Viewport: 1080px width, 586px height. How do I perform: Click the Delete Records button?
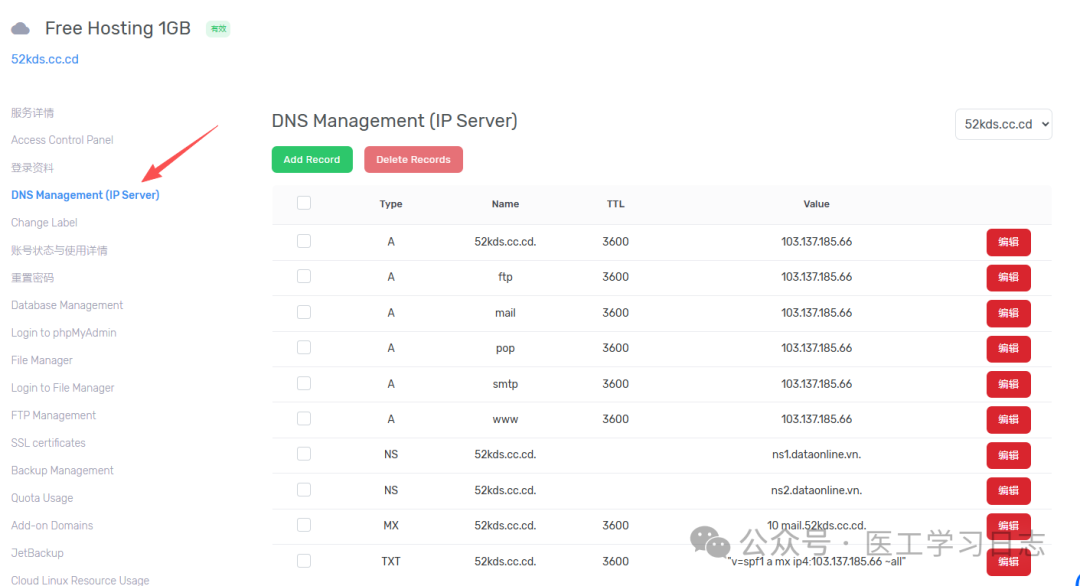point(413,159)
